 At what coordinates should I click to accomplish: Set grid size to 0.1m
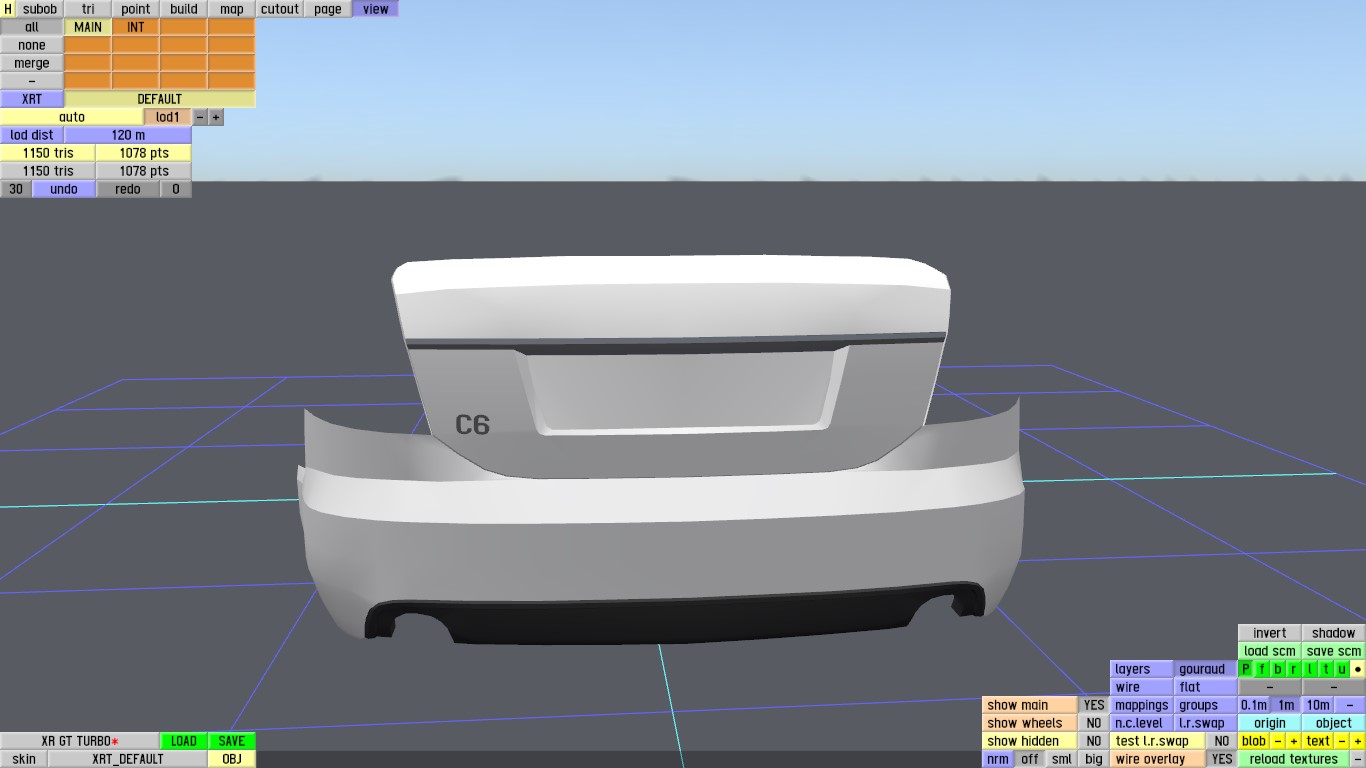1254,705
